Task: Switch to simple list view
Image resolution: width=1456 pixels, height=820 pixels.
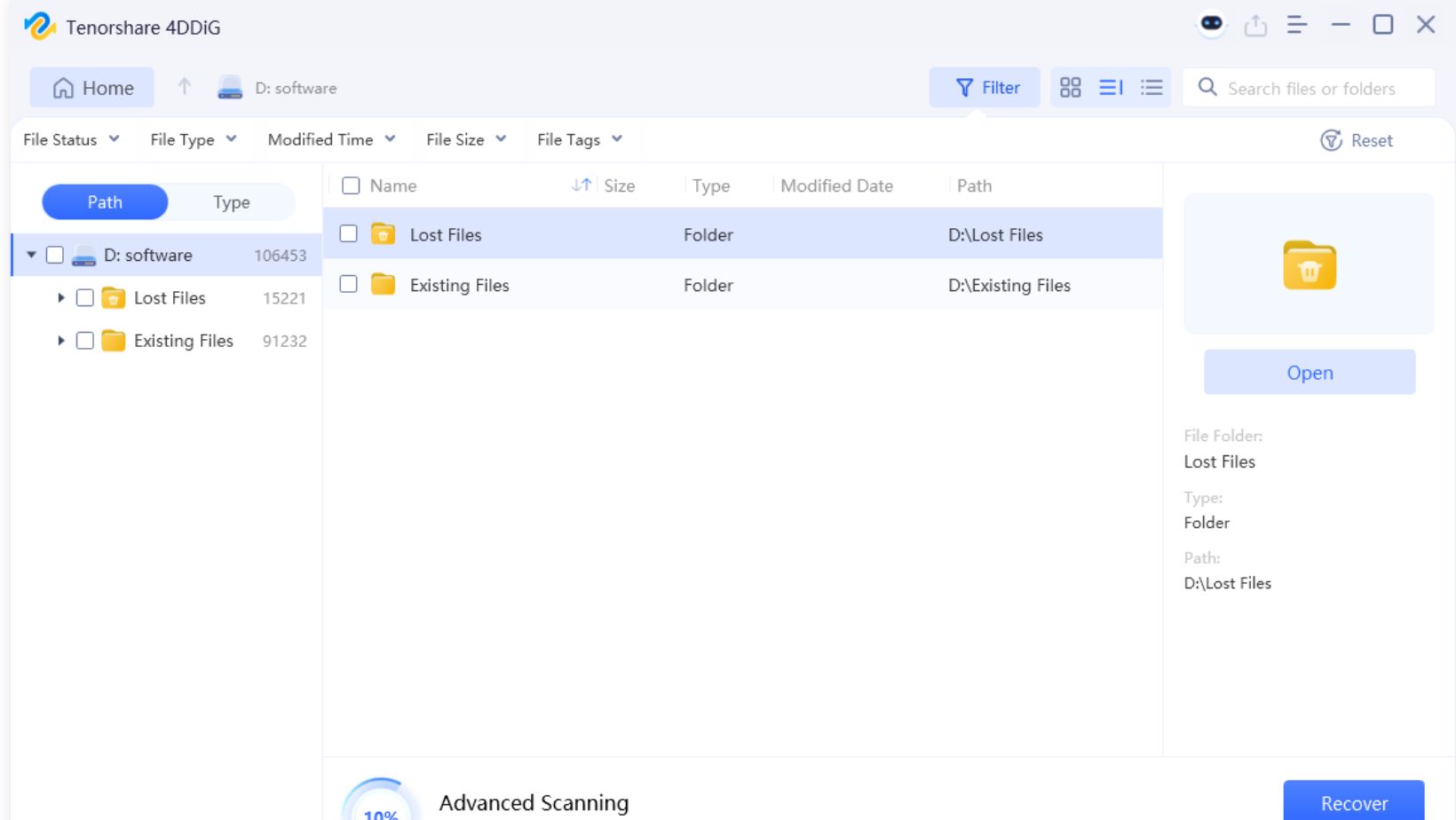Action: pos(1151,87)
